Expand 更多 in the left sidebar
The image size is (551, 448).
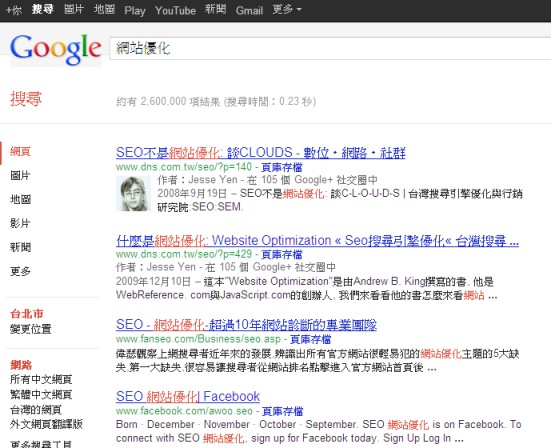(20, 271)
